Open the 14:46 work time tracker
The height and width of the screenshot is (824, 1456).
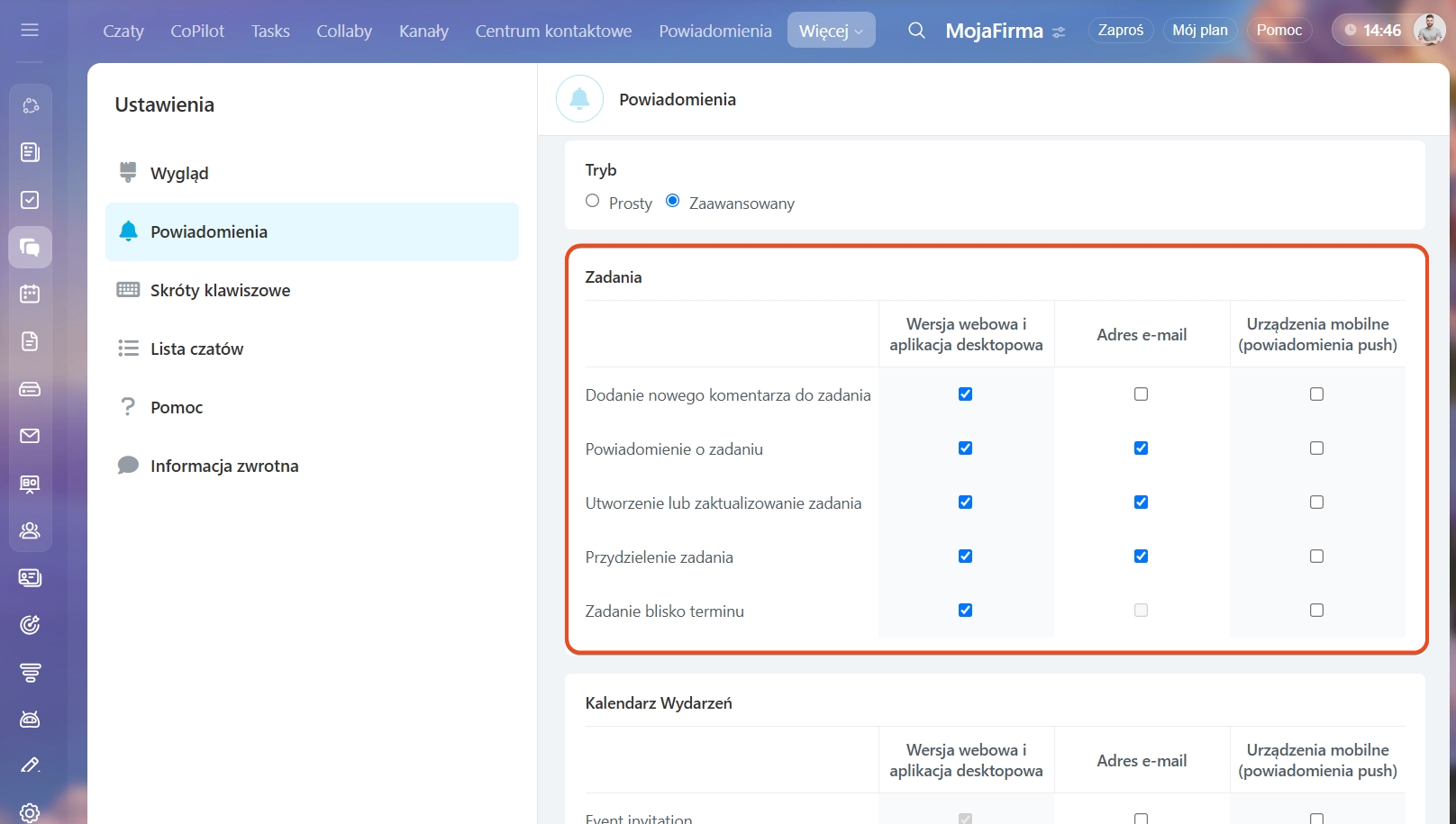point(1371,31)
